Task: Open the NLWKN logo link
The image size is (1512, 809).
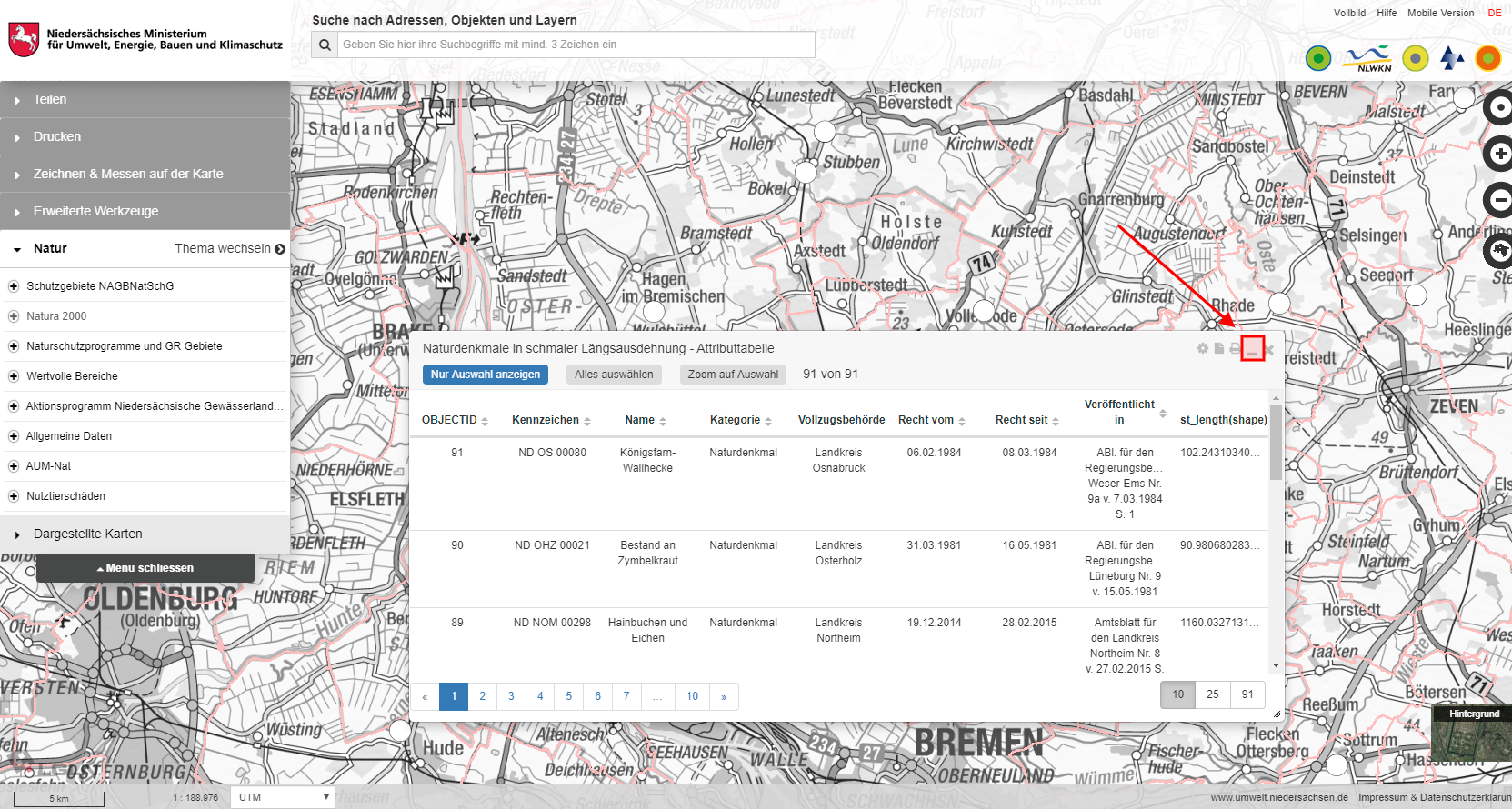Action: (1368, 58)
